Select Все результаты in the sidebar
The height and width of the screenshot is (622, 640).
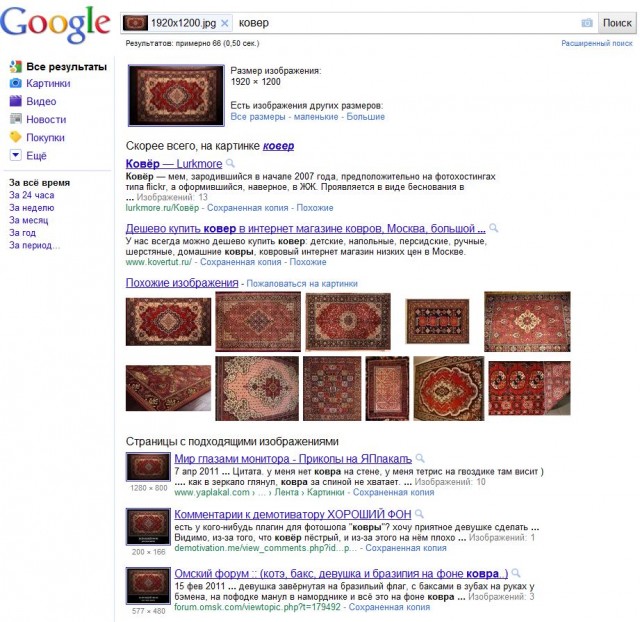coord(67,67)
